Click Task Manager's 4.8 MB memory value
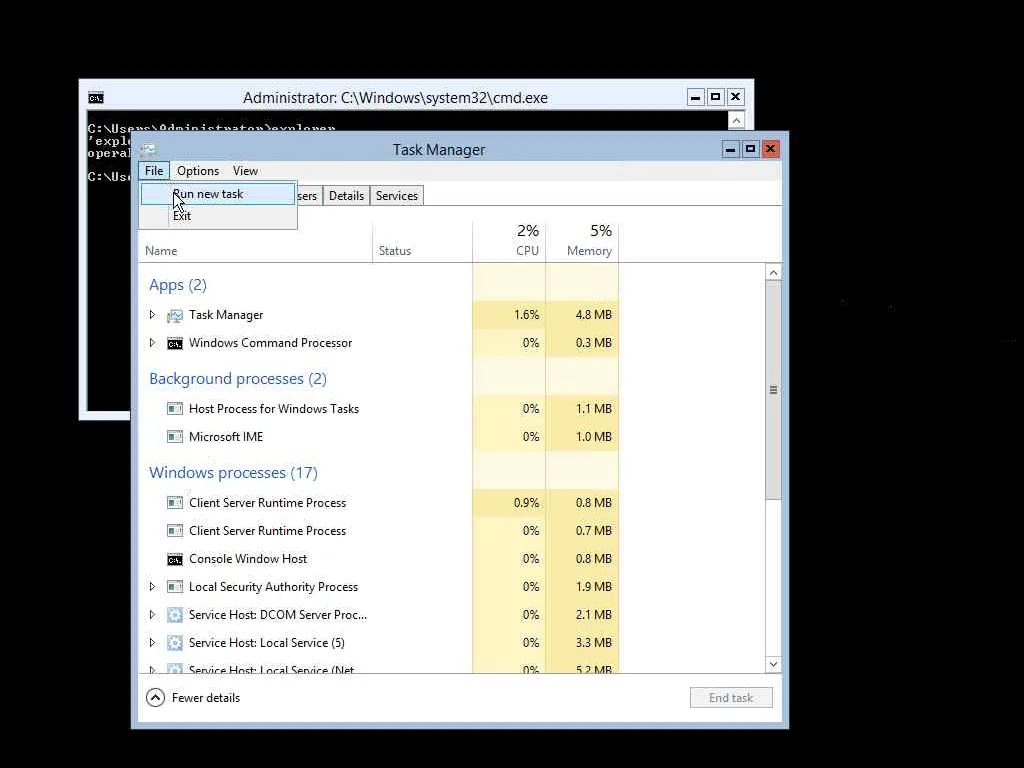1024x768 pixels. [594, 315]
